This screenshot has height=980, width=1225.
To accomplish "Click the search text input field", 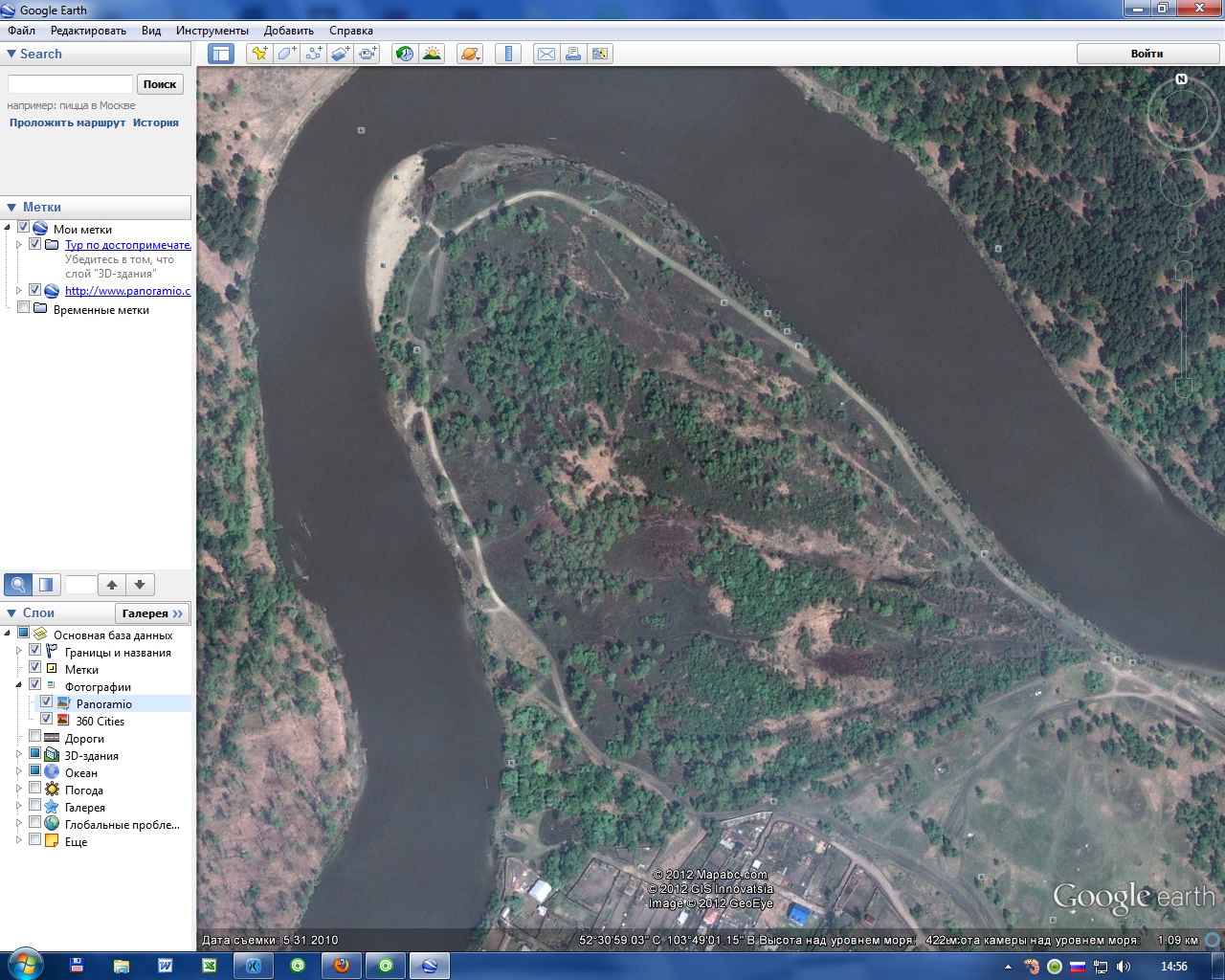I will [x=70, y=84].
